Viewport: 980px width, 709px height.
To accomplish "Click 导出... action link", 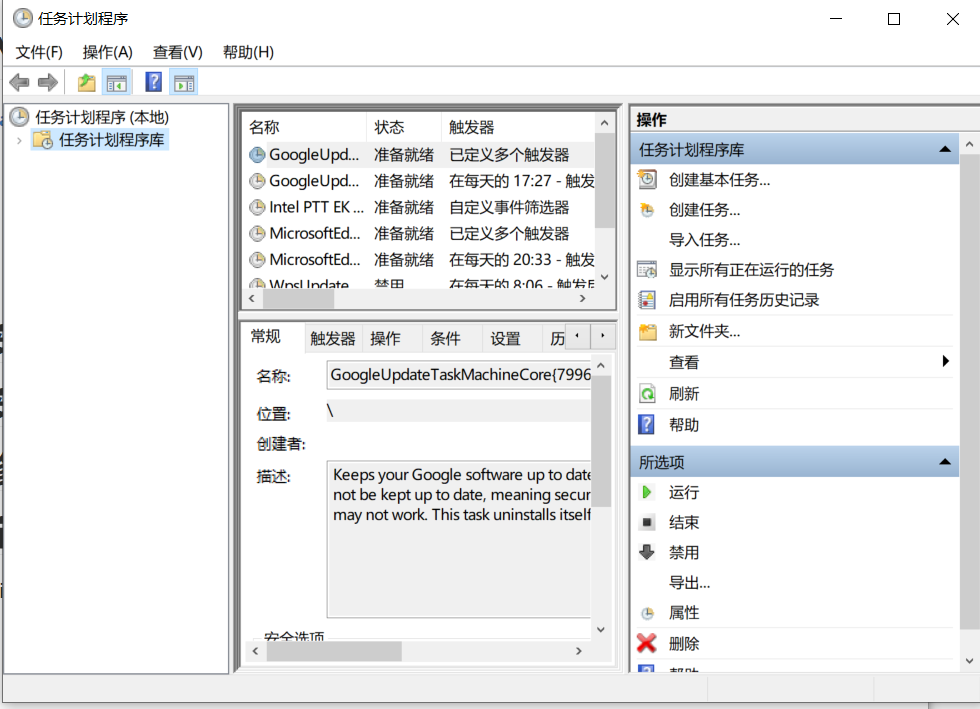I will [x=689, y=583].
